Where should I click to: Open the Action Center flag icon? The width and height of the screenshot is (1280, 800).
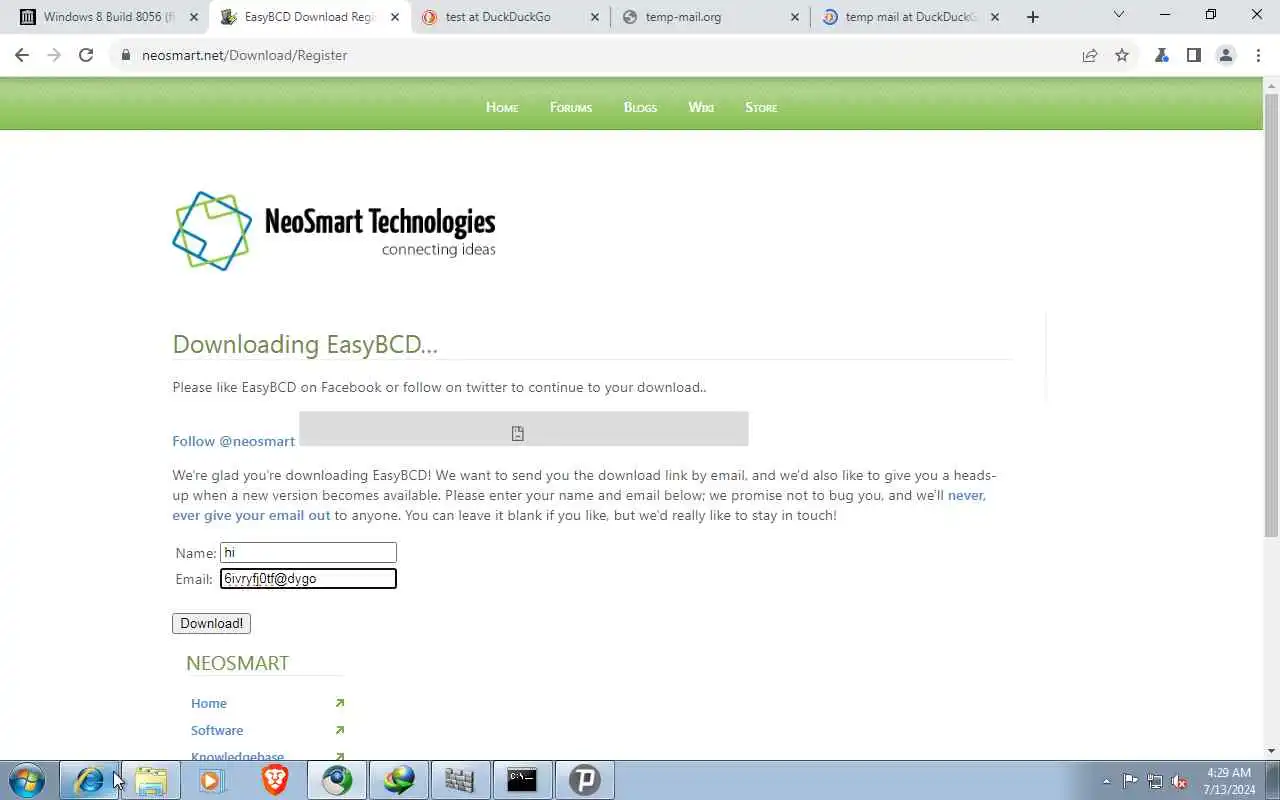1130,781
